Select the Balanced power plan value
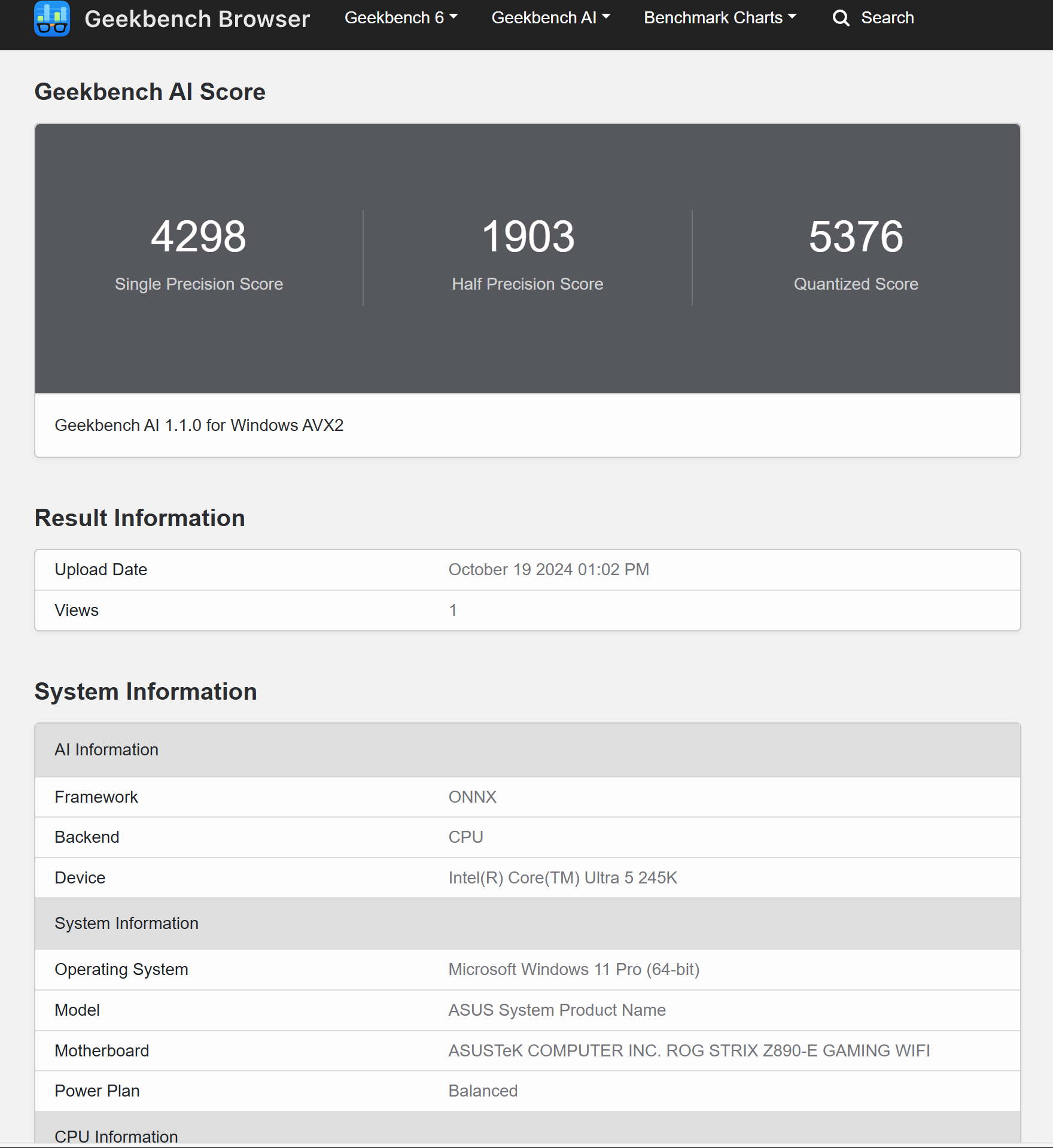 click(x=483, y=1091)
